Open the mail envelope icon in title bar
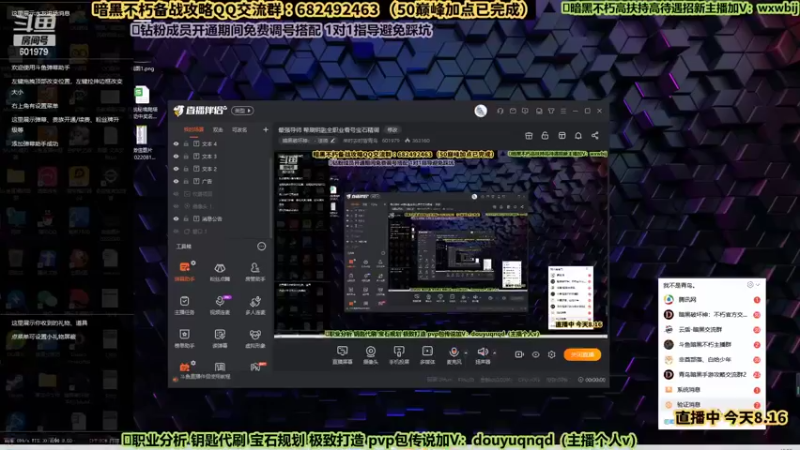 pyautogui.click(x=513, y=111)
